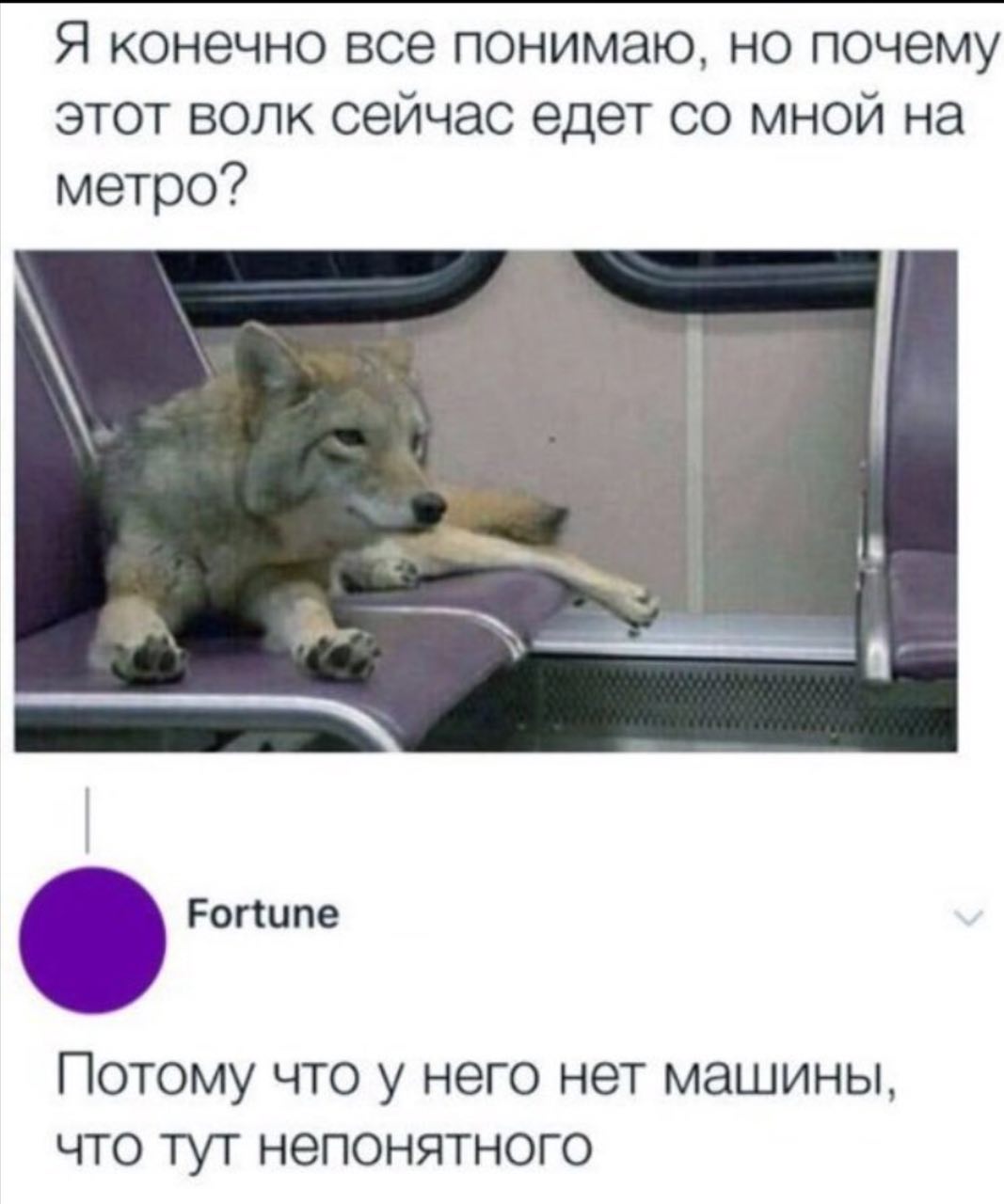Viewport: 1004px width, 1204px height.
Task: Open the wolf on metro photo
Action: (x=486, y=500)
